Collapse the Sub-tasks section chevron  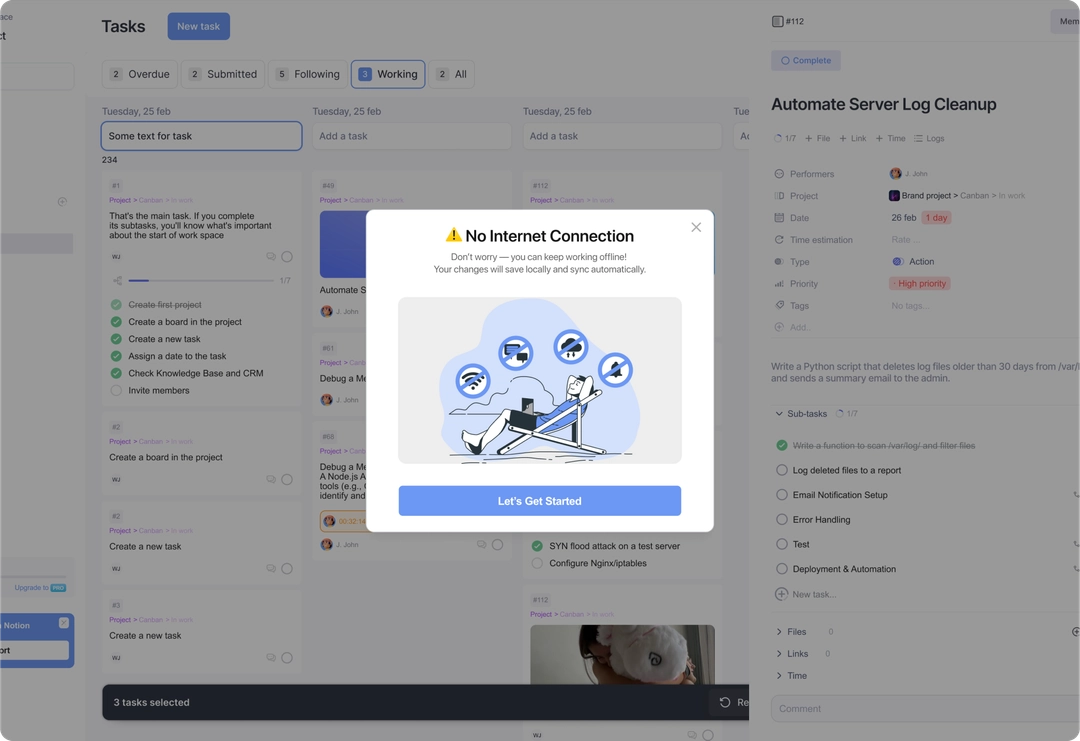click(x=779, y=414)
